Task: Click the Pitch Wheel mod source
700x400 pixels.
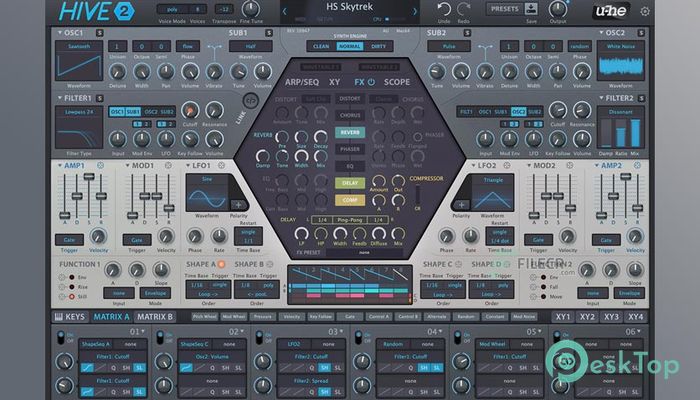Action: coord(204,317)
